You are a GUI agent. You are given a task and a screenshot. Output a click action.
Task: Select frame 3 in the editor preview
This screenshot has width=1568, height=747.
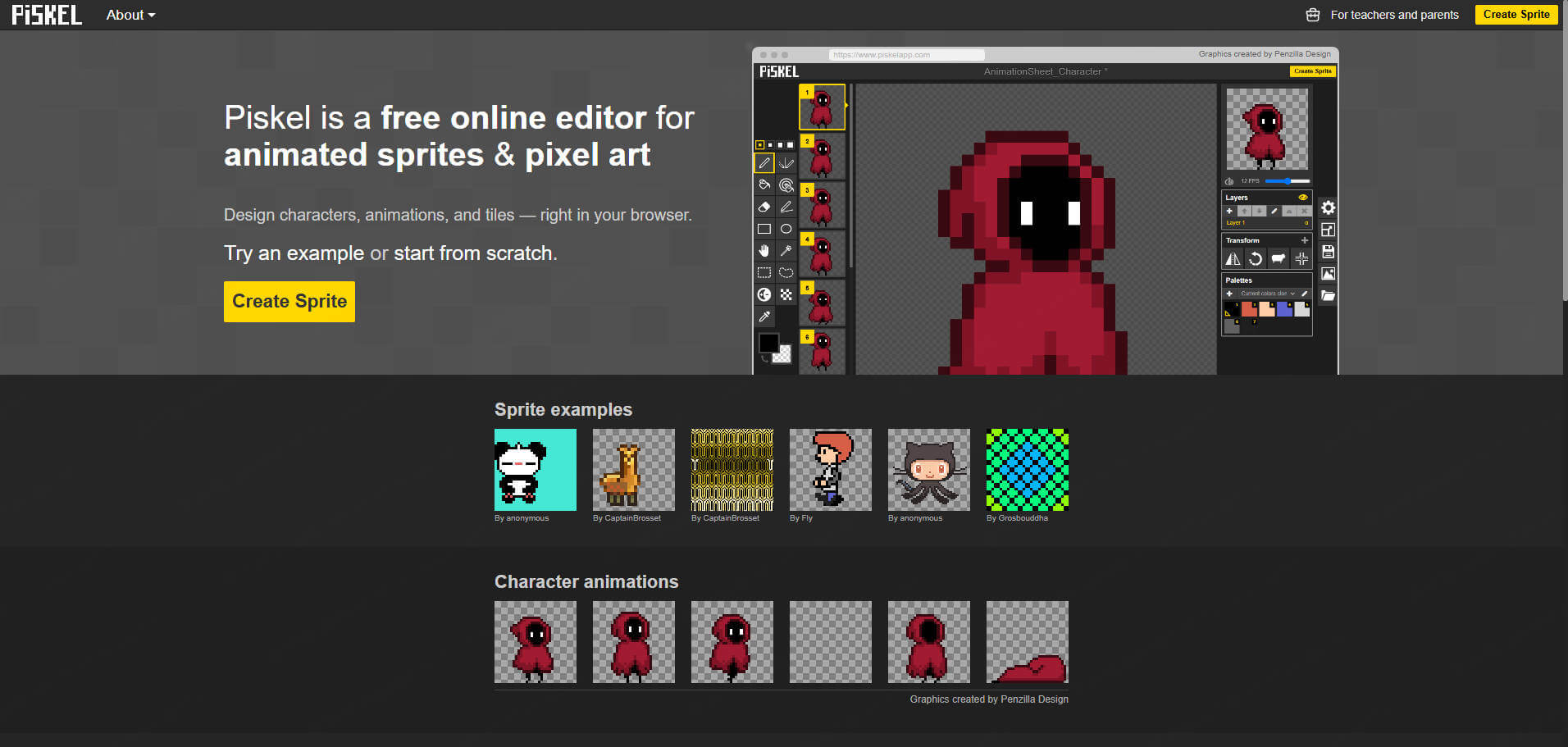point(823,205)
